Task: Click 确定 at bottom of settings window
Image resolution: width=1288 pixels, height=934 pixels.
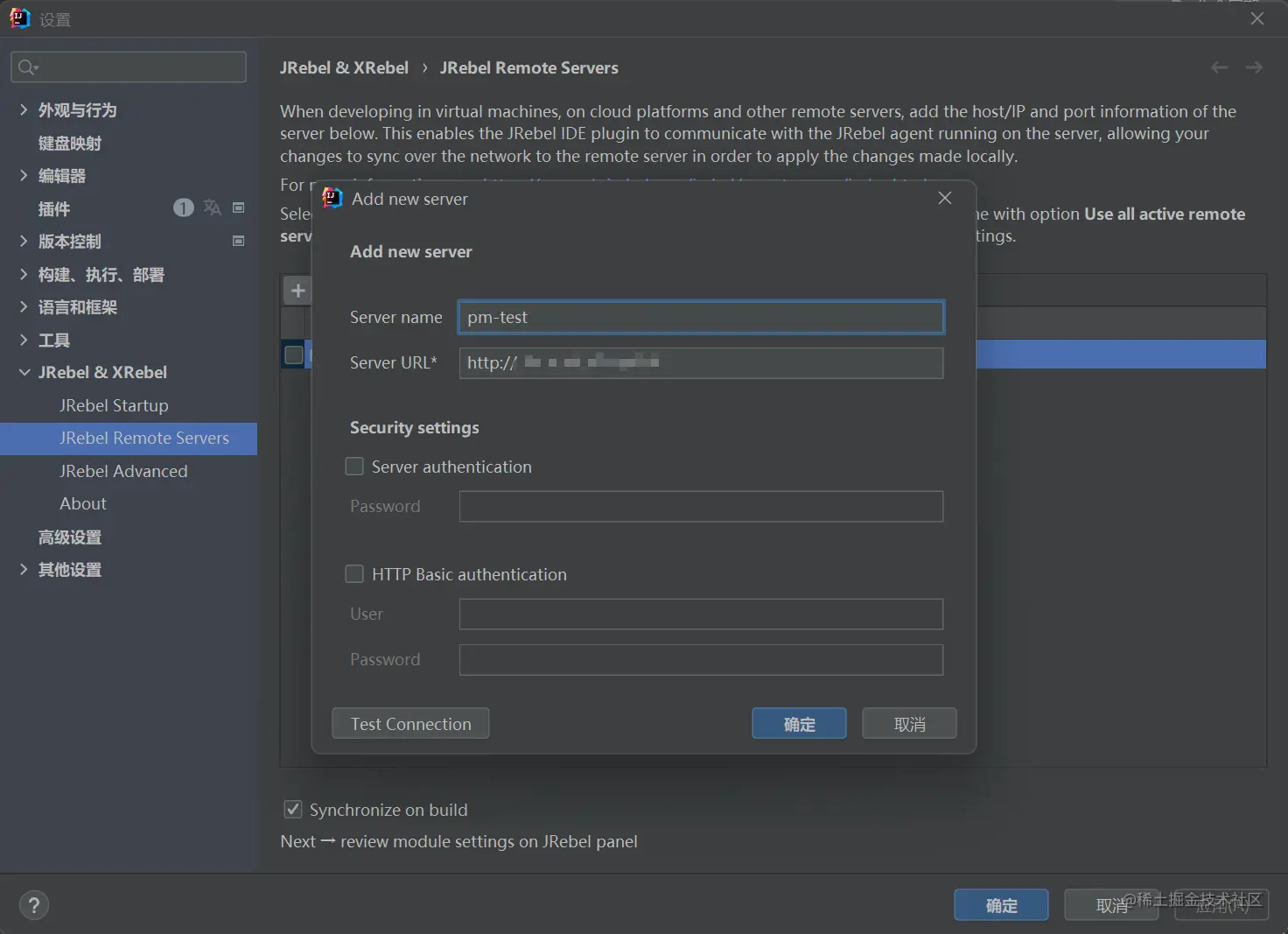Action: pos(1001,905)
